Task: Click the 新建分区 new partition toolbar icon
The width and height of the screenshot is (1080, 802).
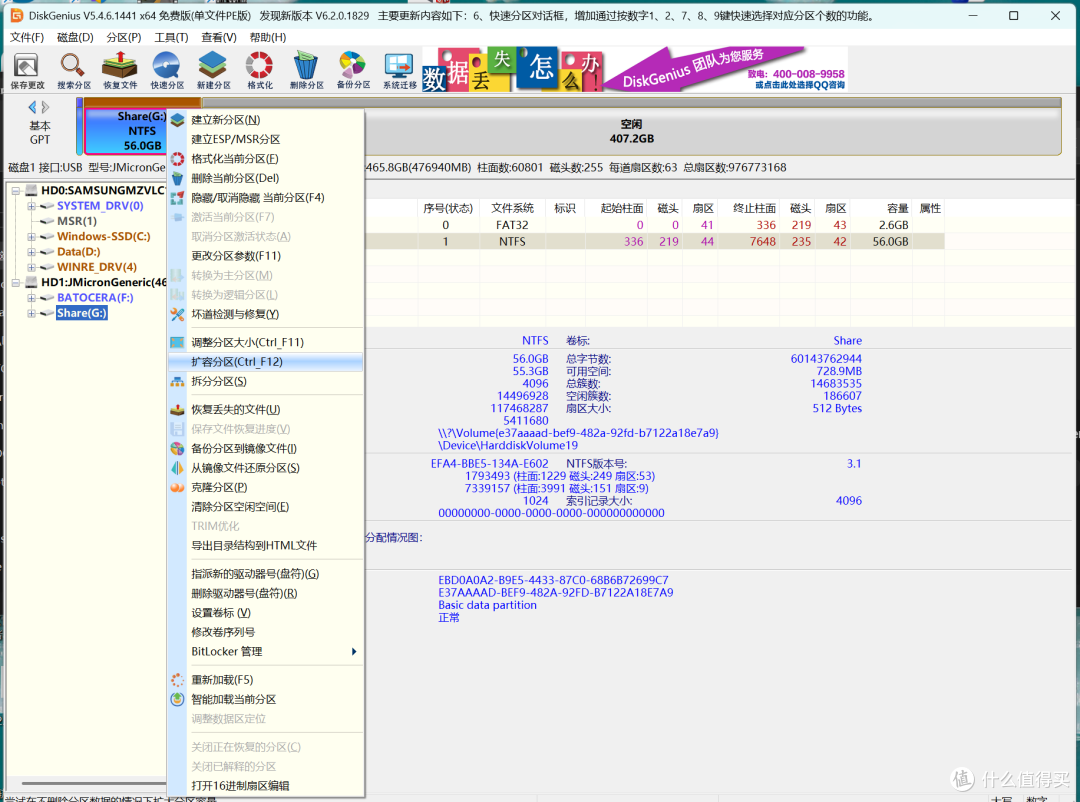Action: 213,70
